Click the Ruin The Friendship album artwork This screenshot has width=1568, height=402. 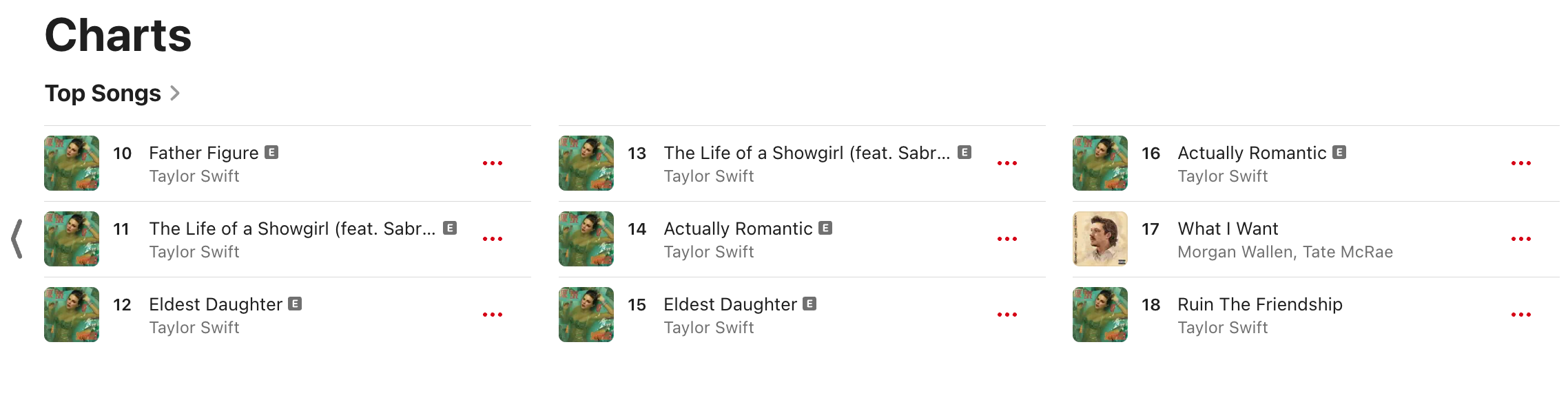click(1100, 315)
